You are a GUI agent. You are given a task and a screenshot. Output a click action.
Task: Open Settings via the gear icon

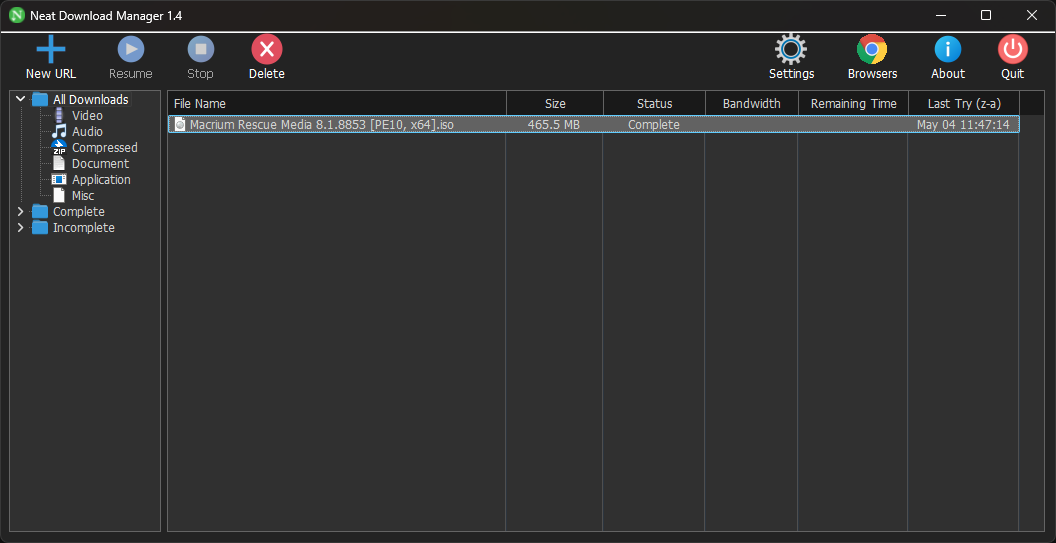791,50
